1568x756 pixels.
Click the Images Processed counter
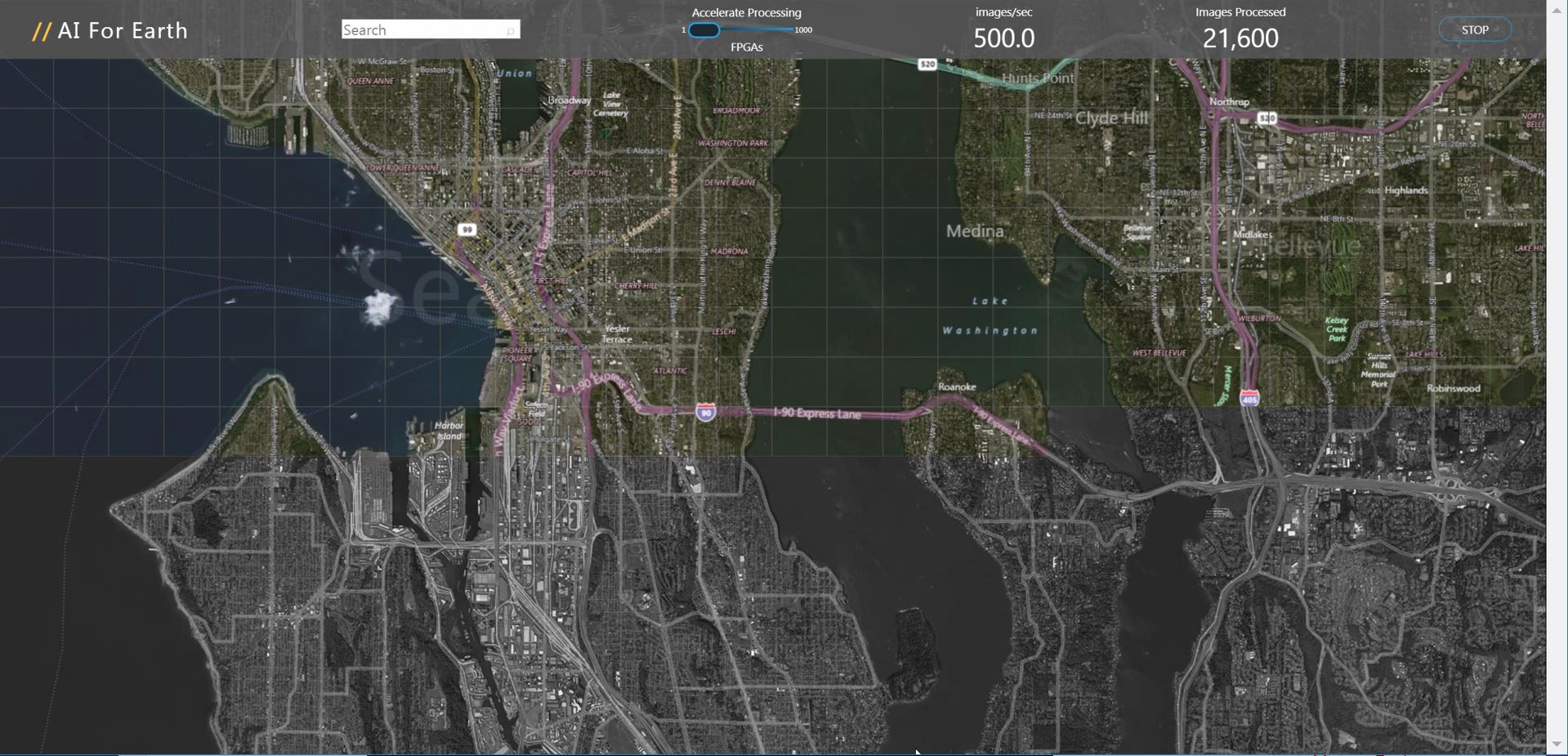point(1239,38)
